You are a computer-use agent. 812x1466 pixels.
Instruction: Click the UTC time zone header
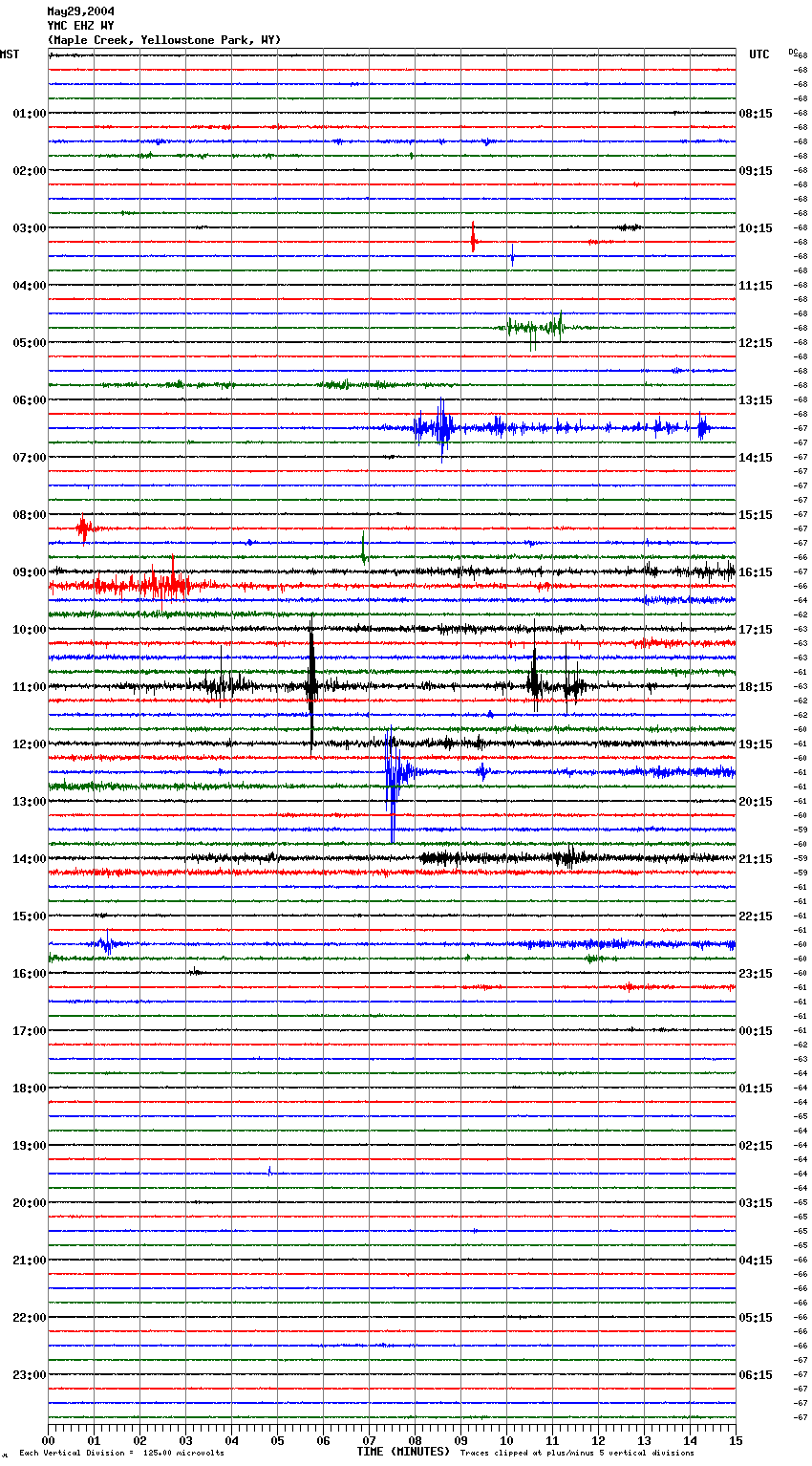pos(759,54)
